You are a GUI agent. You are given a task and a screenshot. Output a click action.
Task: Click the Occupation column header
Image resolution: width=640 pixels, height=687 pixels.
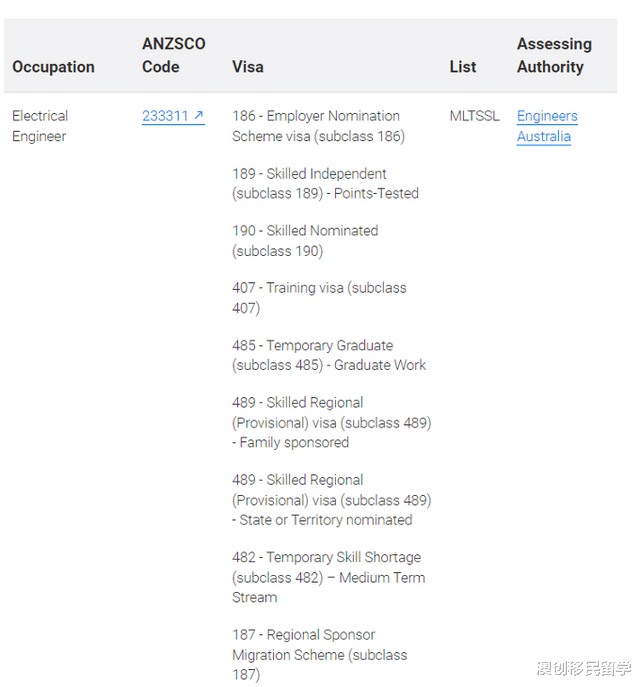pyautogui.click(x=53, y=67)
